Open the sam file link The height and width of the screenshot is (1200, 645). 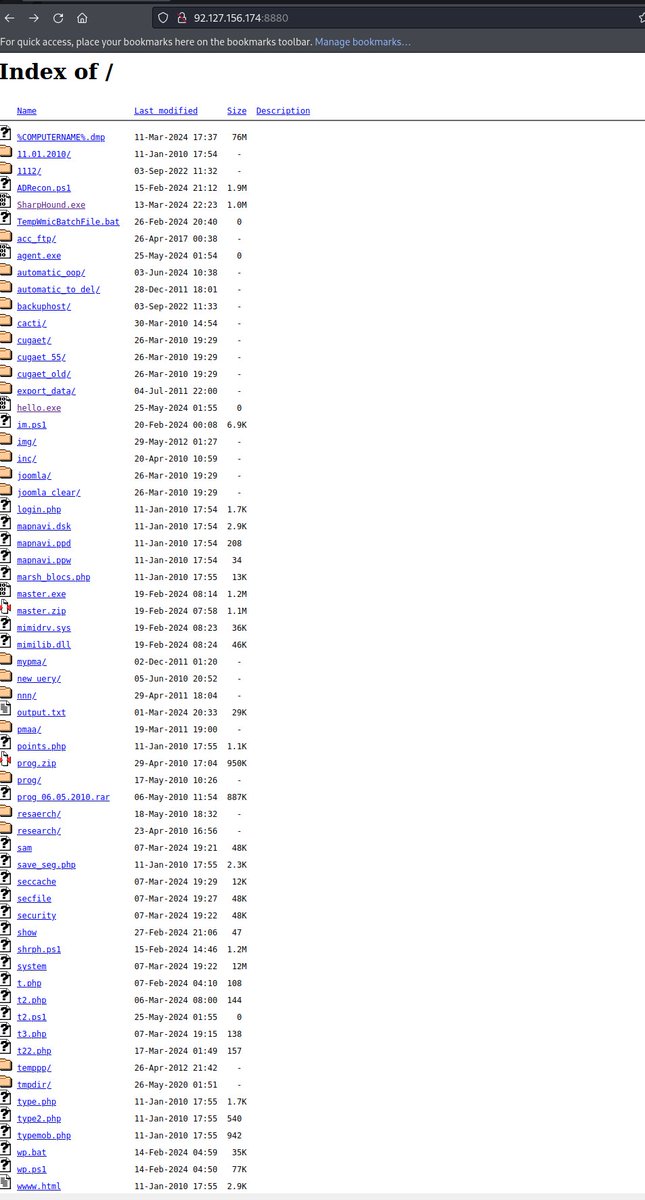click(x=24, y=848)
